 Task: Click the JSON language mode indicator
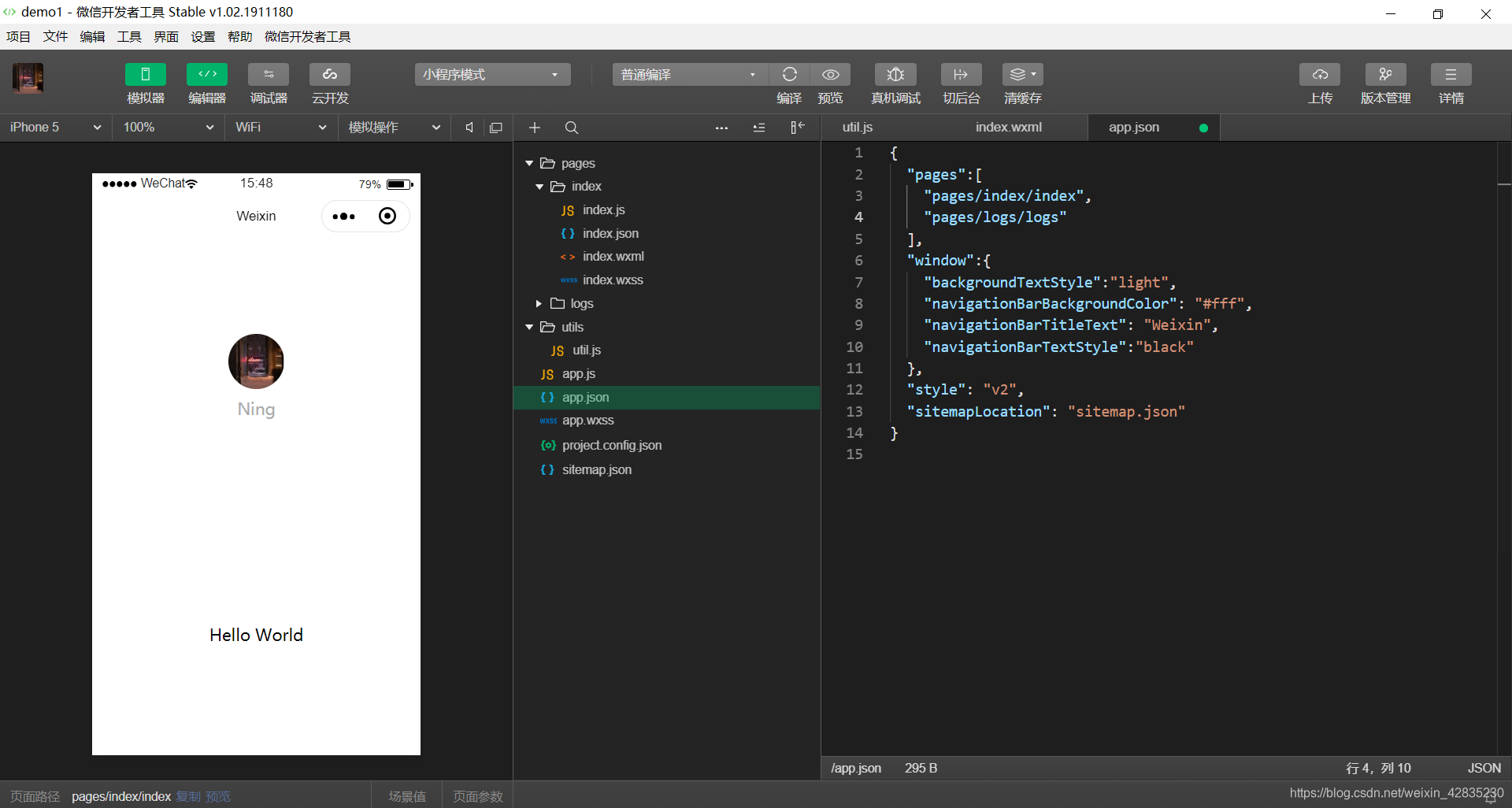(1484, 768)
